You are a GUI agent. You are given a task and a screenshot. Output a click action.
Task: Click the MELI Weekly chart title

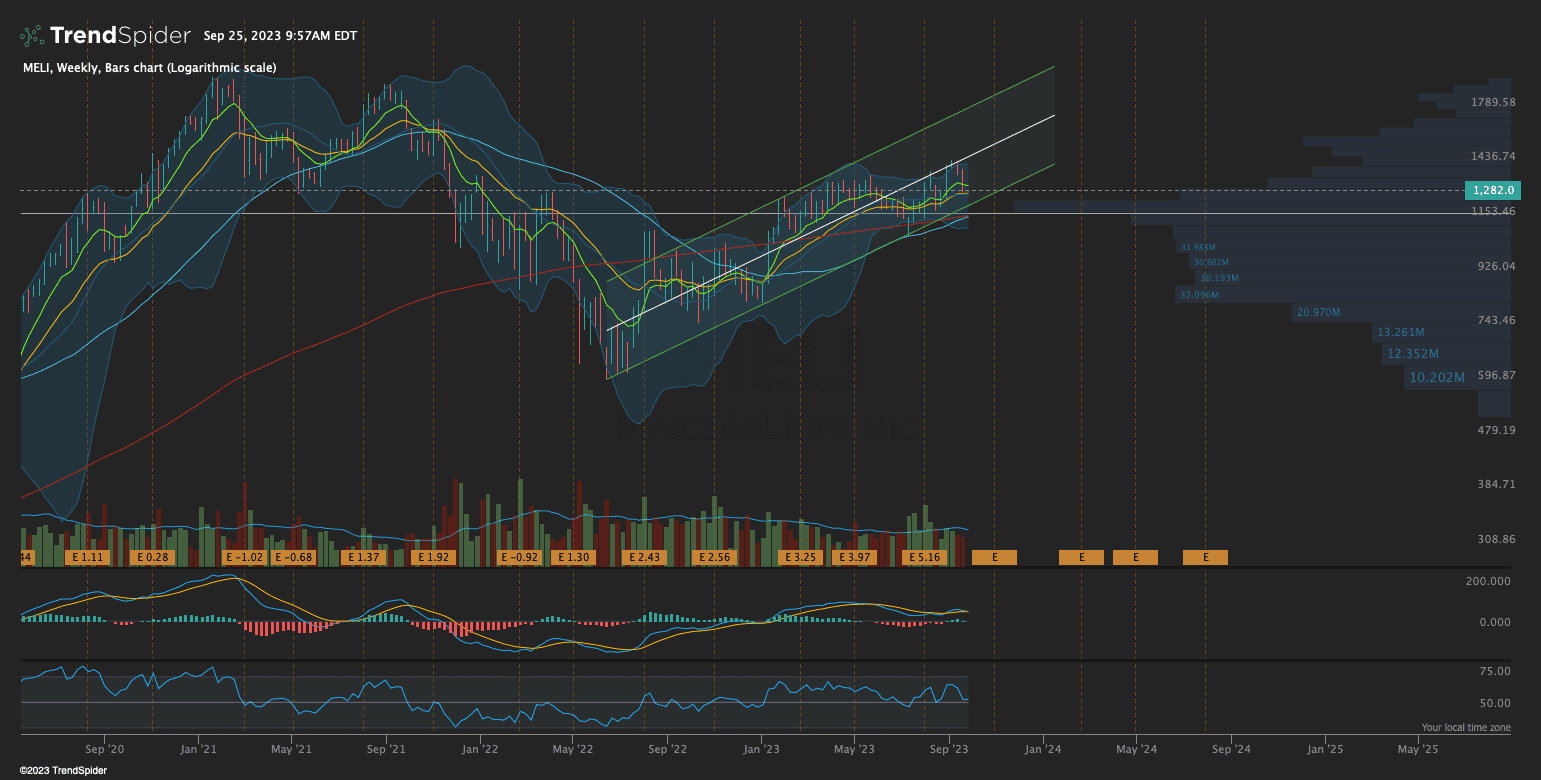coord(150,68)
